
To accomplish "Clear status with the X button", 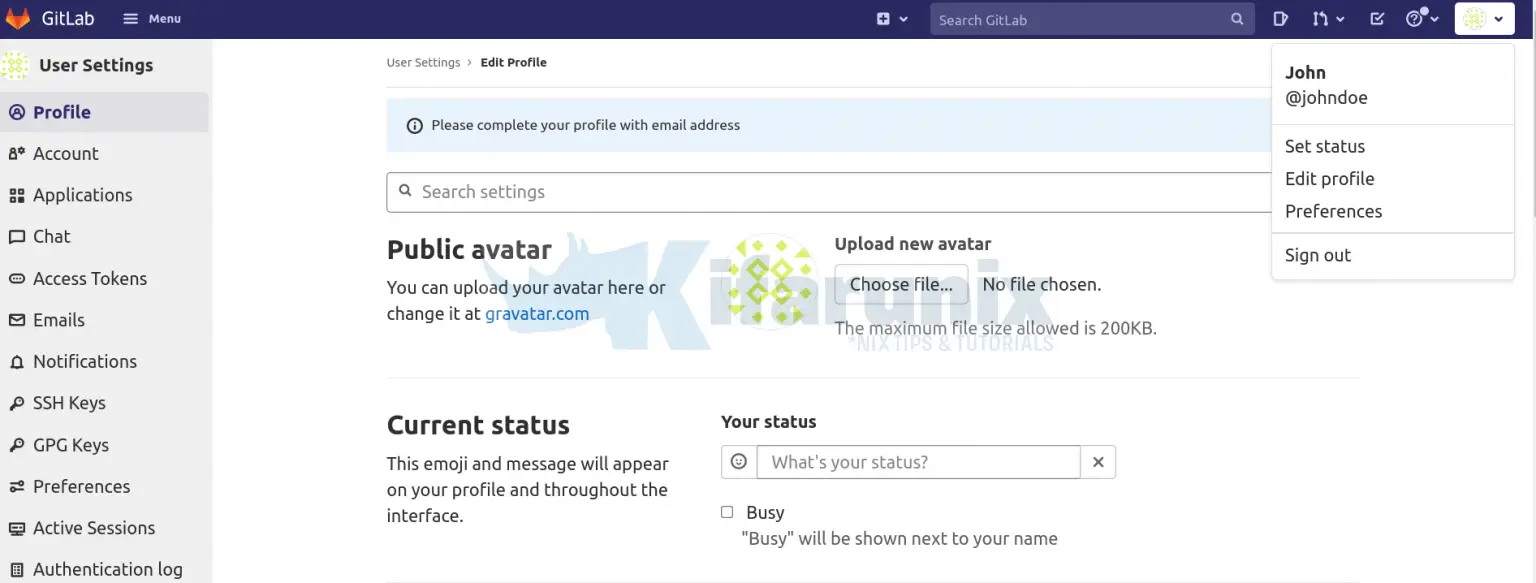I will (1098, 462).
